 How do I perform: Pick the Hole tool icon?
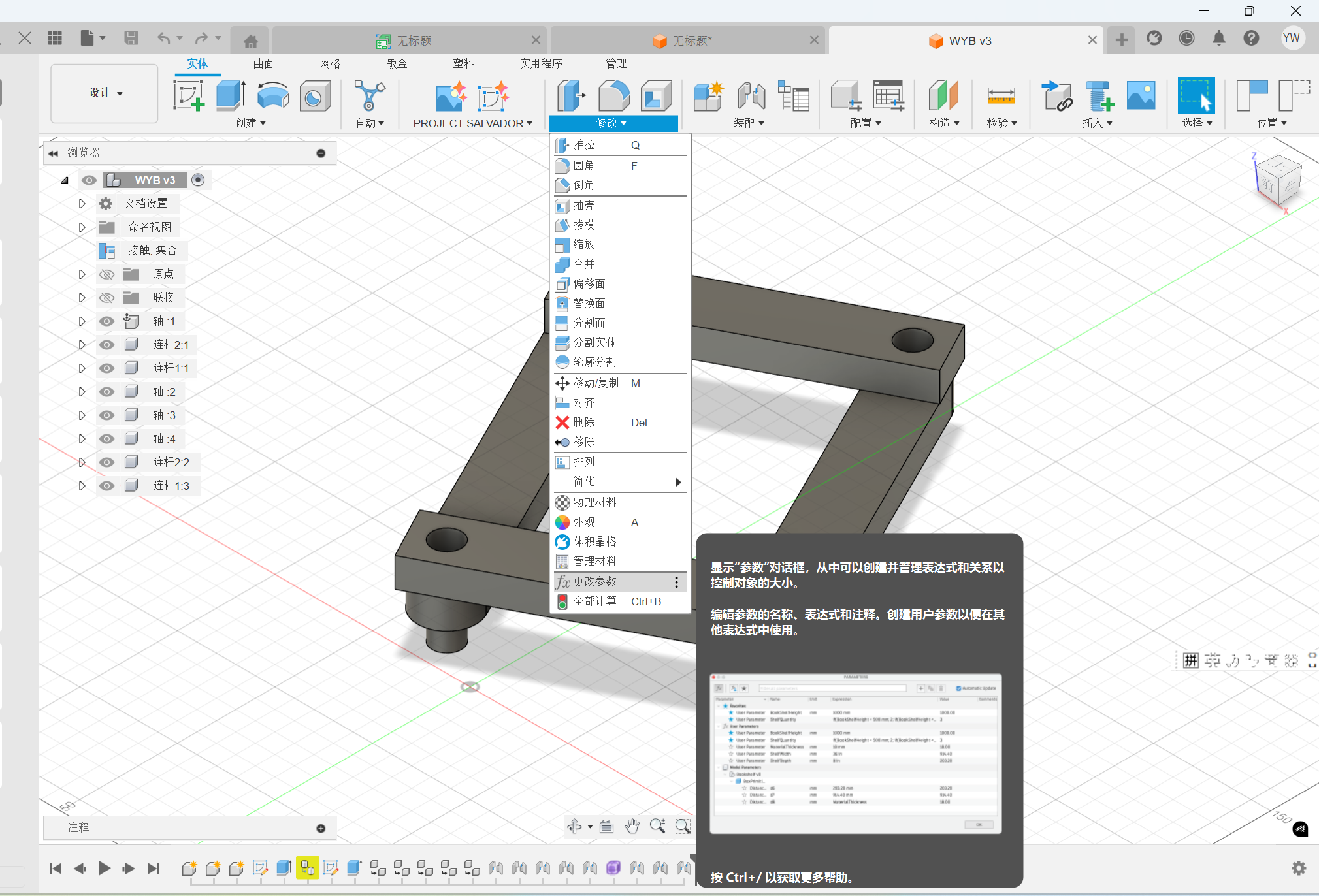click(315, 96)
